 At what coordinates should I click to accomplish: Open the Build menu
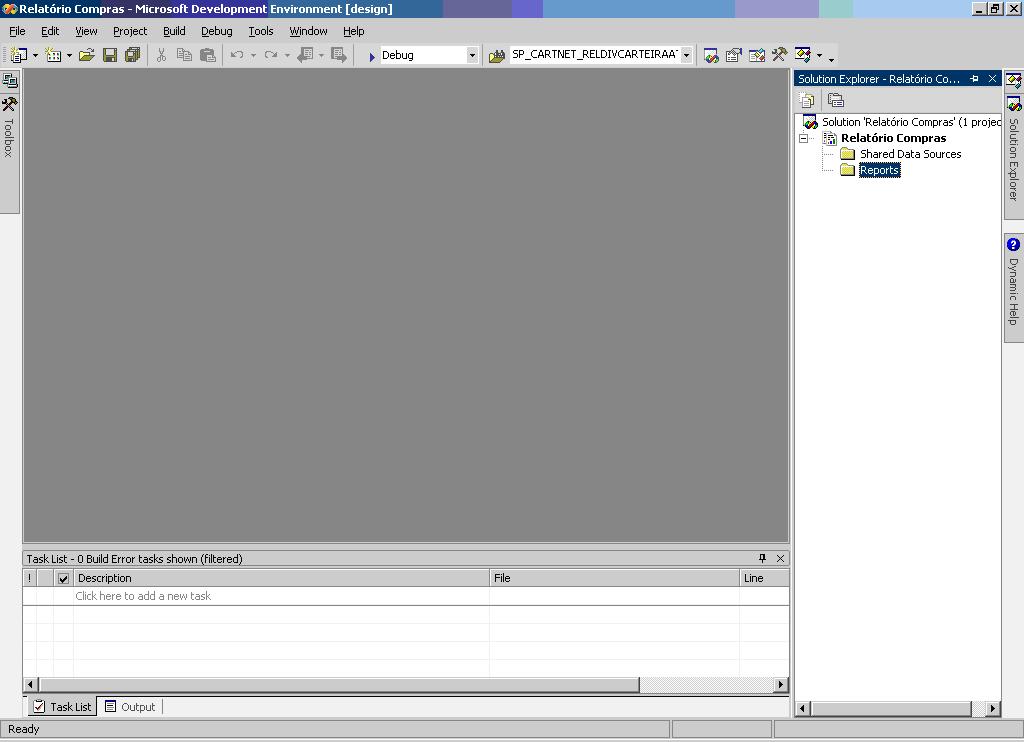[x=174, y=31]
